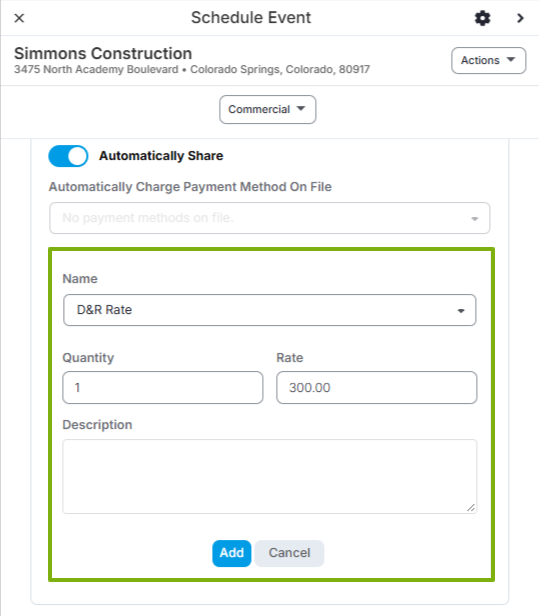
Task: Click the blue Add button
Action: [x=231, y=553]
